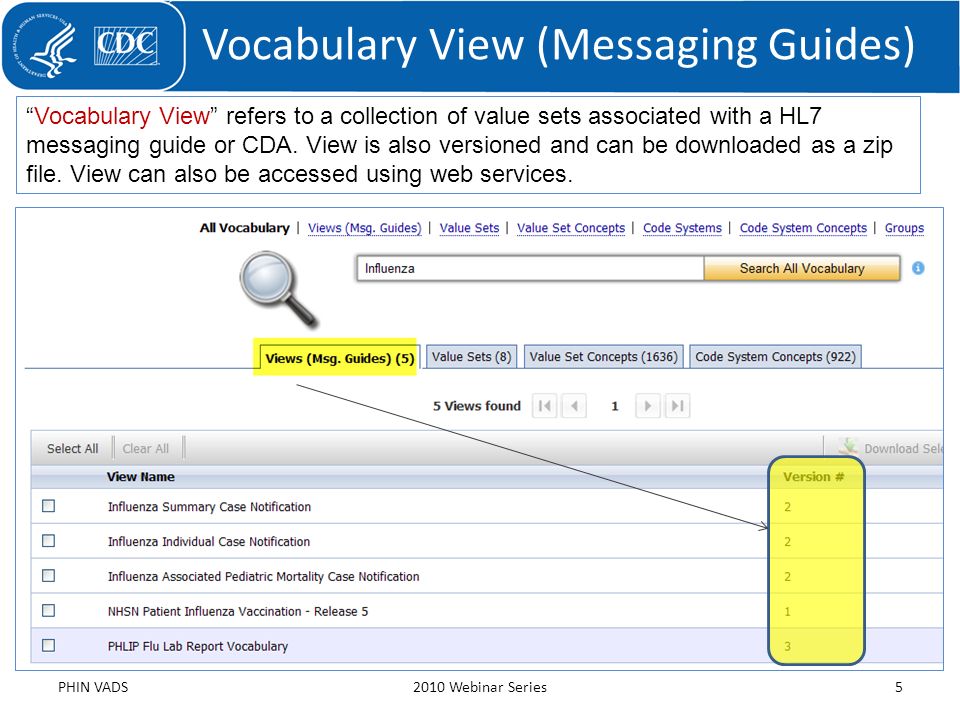This screenshot has width=960, height=720.
Task: Select Influenza Summary Case Notification row text
Action: pyautogui.click(x=209, y=507)
